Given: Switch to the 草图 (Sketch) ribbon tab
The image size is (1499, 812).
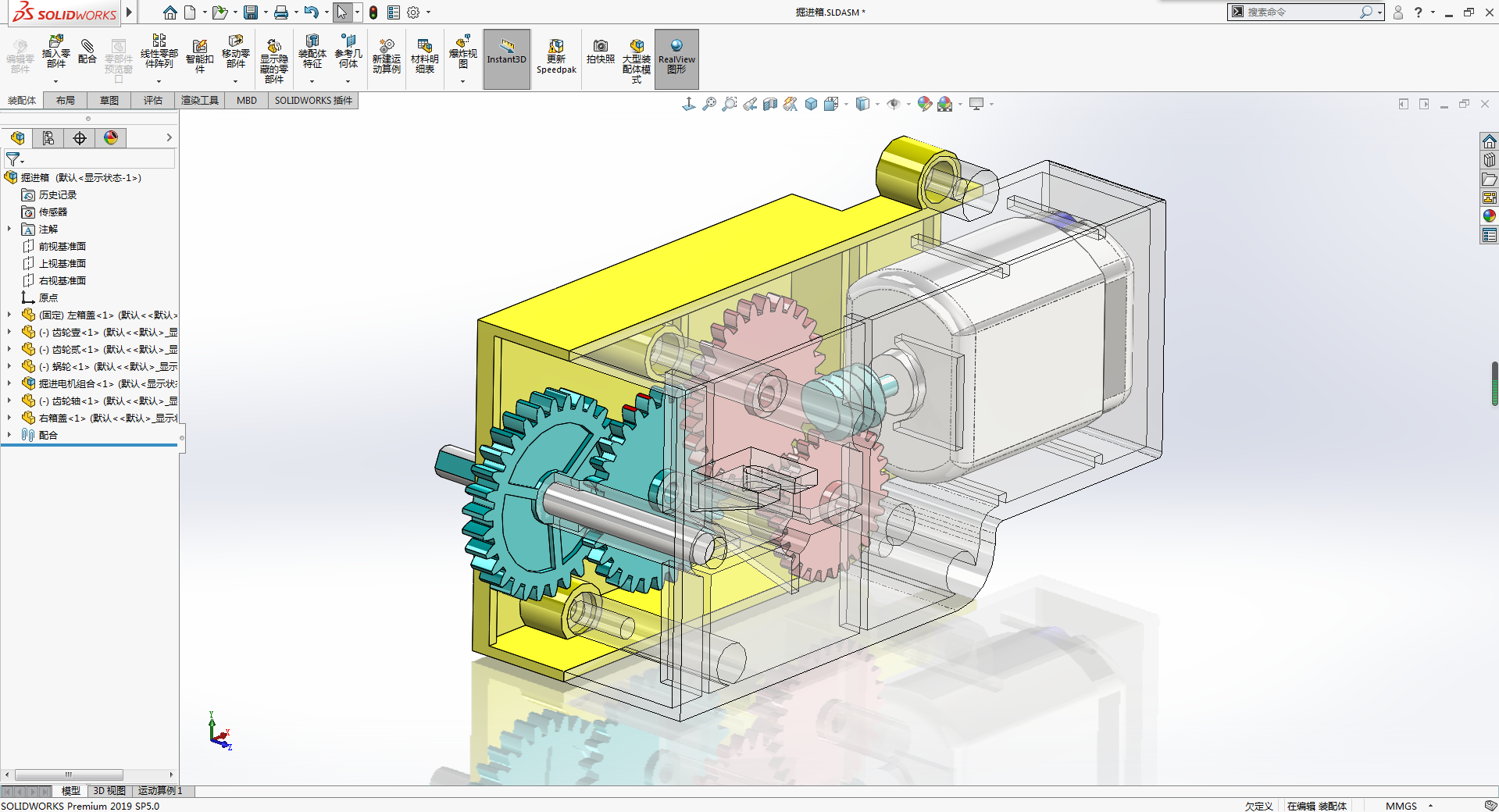Looking at the screenshot, I should point(109,101).
